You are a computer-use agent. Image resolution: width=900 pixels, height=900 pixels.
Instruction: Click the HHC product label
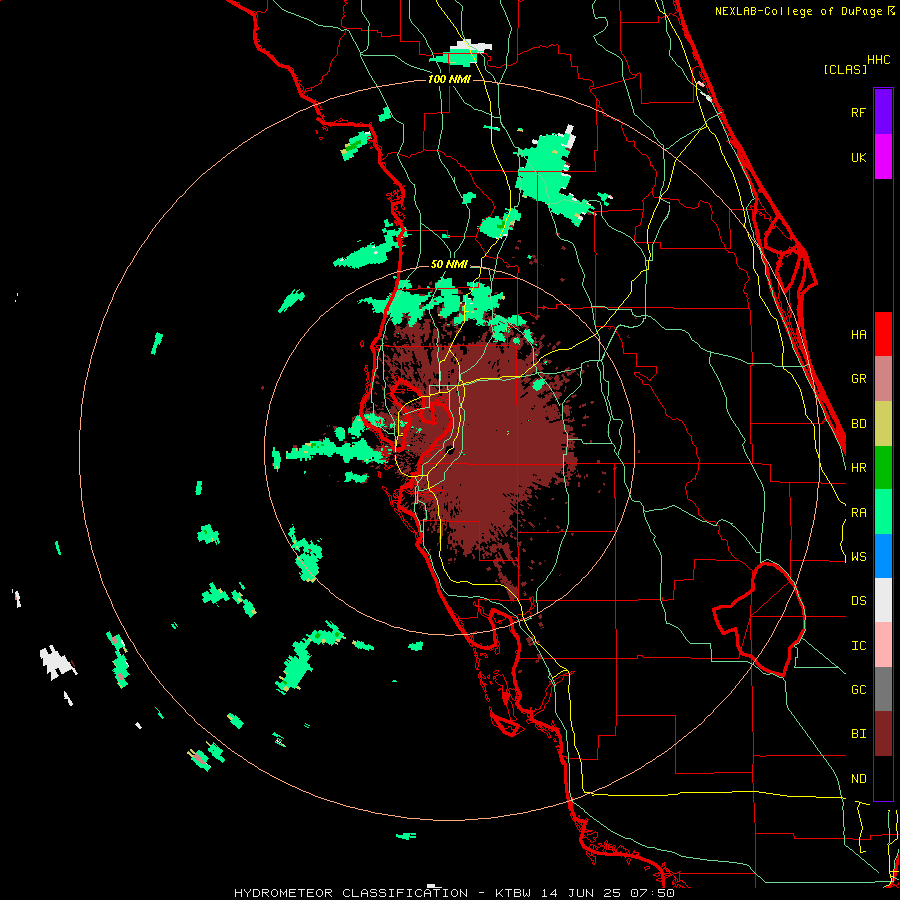click(x=879, y=59)
